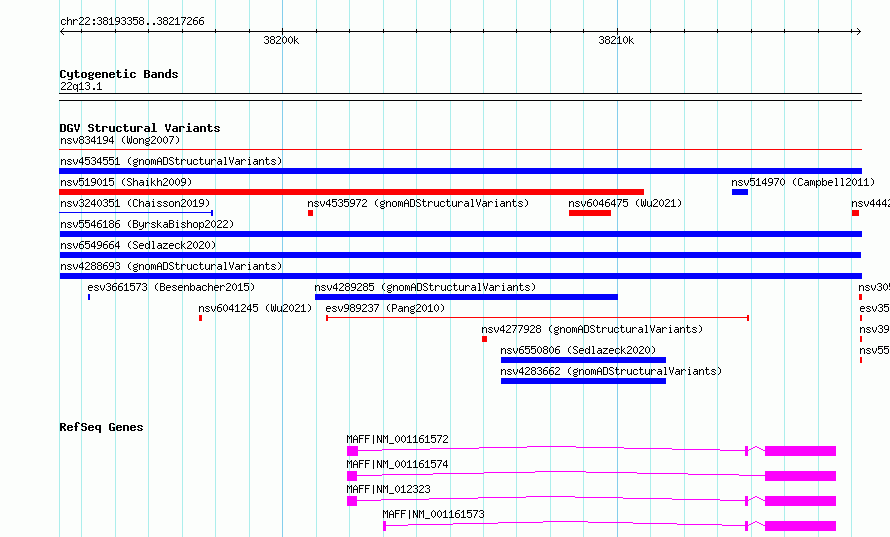
Task: Click the MAFF|NM_012323 transcript label
Action: point(388,489)
